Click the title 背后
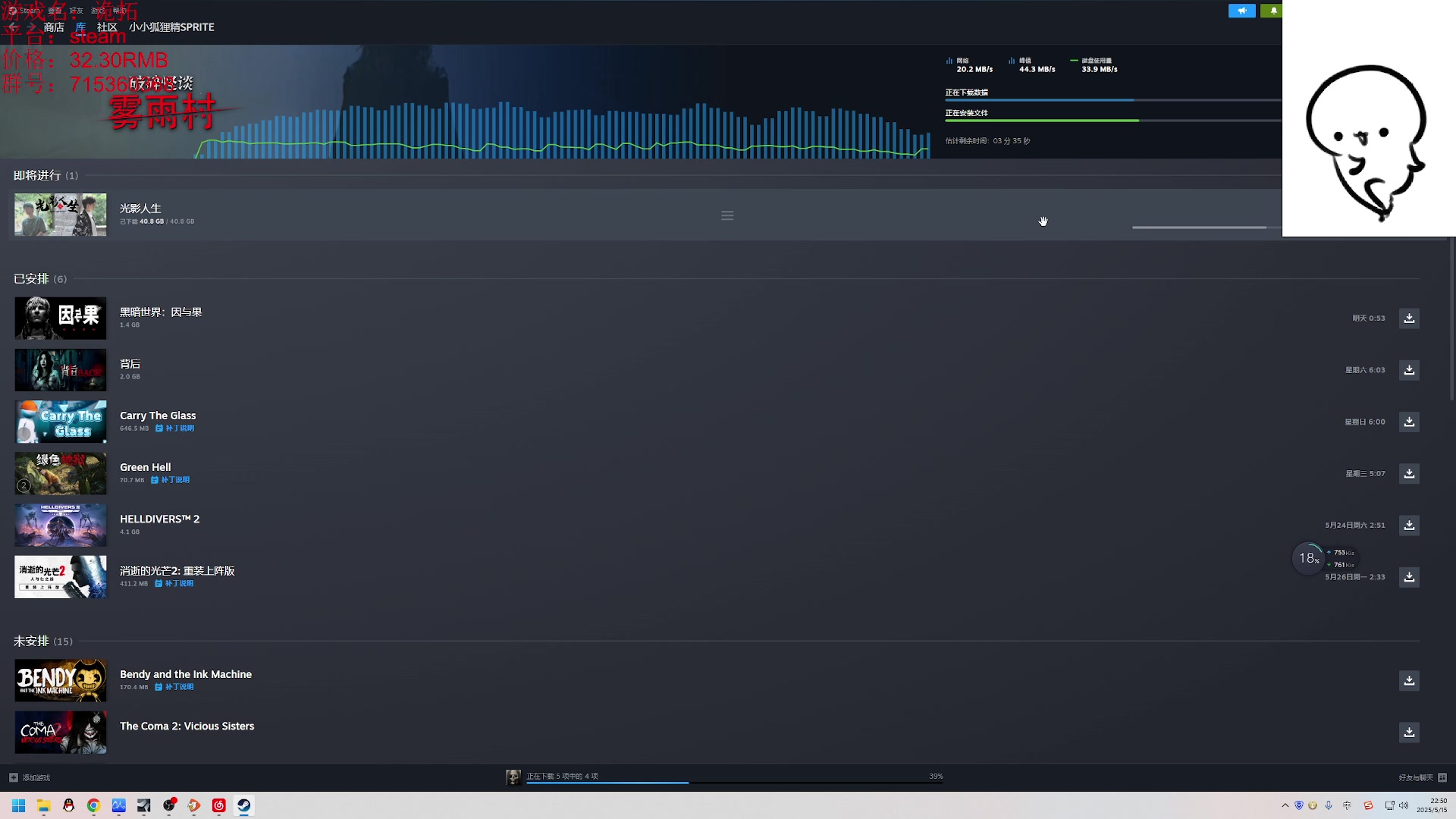 coord(130,364)
